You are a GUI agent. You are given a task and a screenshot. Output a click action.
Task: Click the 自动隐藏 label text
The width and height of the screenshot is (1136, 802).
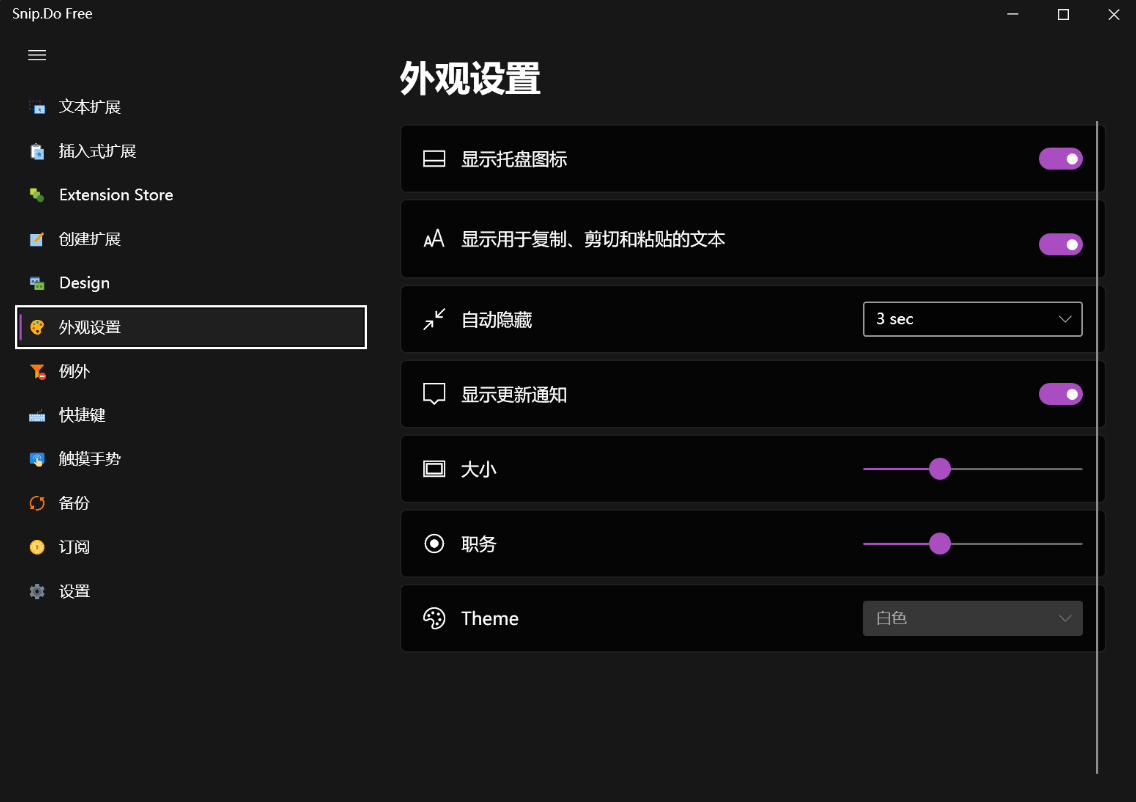click(496, 320)
